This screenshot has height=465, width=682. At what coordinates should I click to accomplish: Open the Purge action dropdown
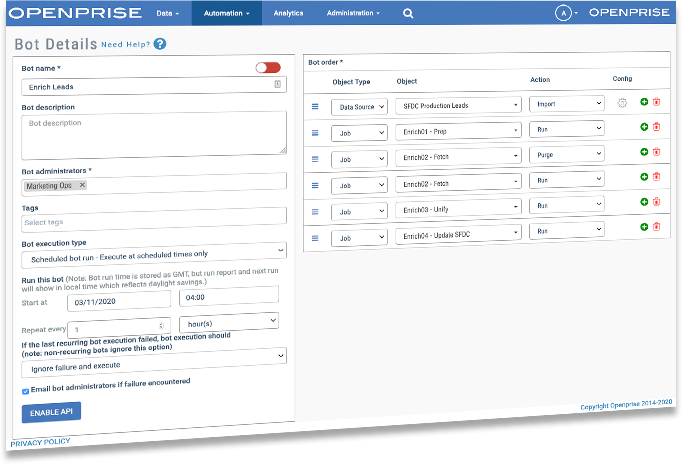[567, 154]
